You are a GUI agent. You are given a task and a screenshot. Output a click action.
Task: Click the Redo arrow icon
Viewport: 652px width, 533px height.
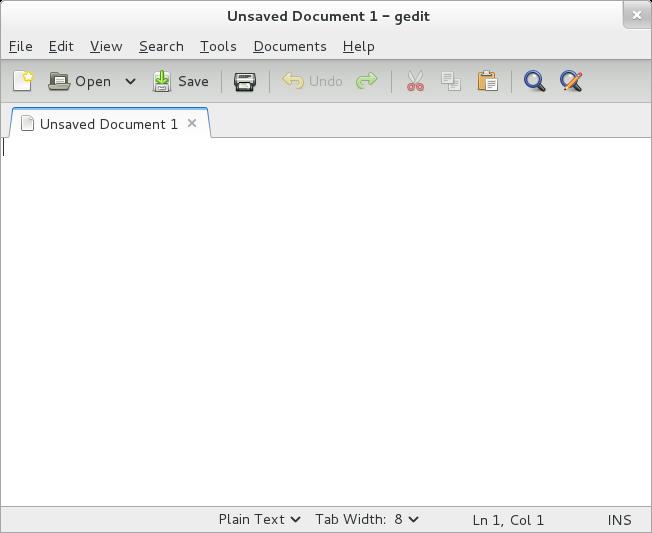(x=367, y=81)
